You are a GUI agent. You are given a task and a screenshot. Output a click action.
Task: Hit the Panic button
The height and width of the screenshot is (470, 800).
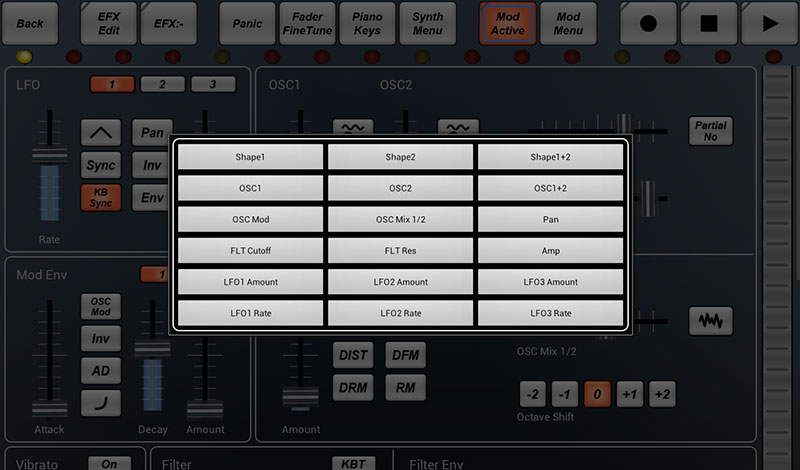[247, 23]
